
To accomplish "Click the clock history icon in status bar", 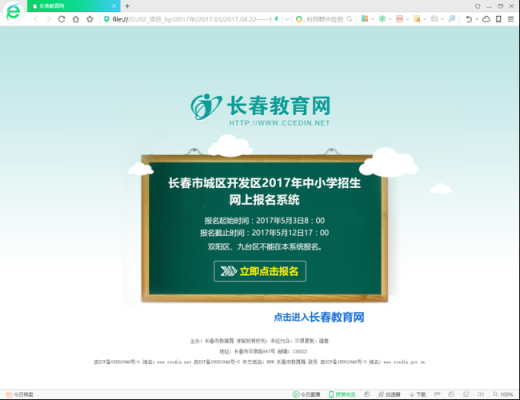I will click(x=367, y=394).
